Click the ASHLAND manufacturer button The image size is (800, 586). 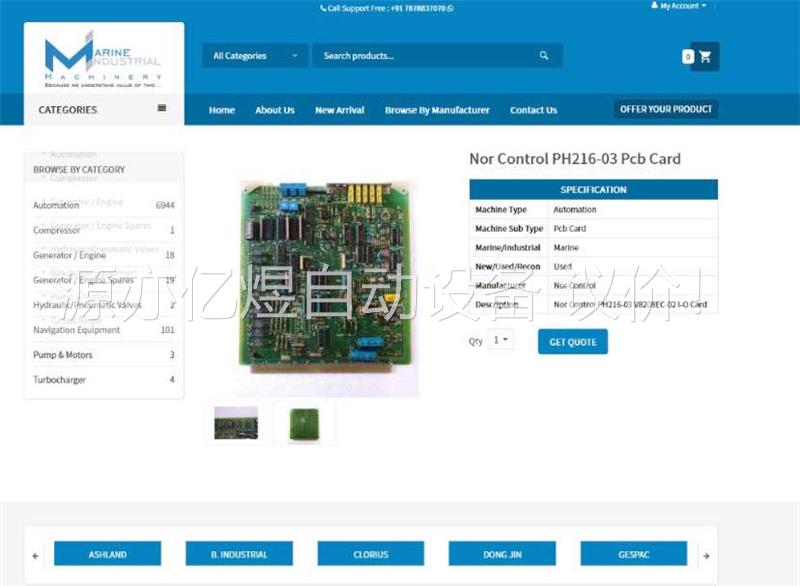click(108, 554)
